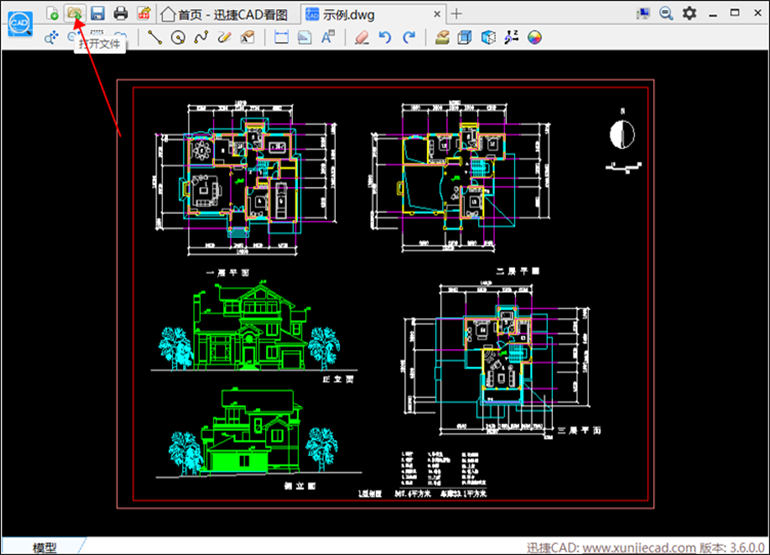
Task: Create a new file with the green plus icon
Action: tap(52, 13)
